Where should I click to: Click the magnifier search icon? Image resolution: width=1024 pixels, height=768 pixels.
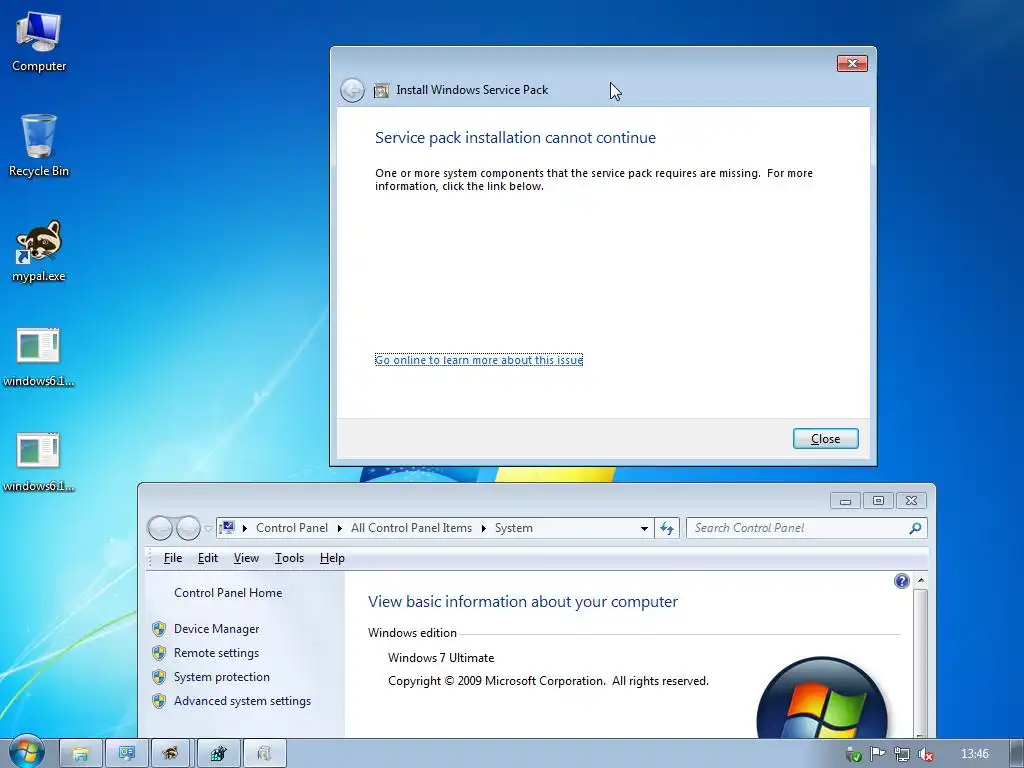click(915, 528)
